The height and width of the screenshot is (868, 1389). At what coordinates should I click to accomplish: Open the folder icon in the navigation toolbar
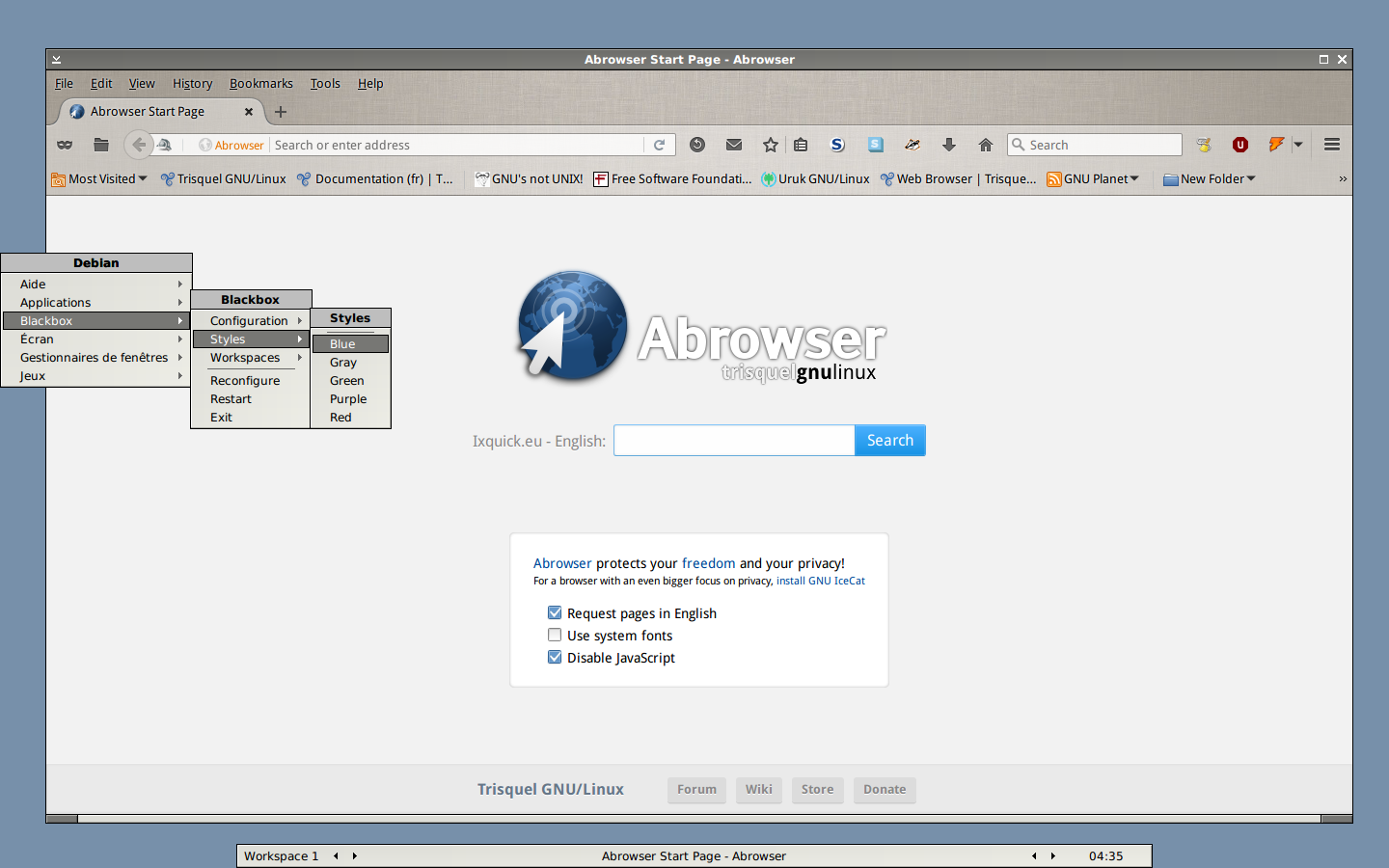pyautogui.click(x=101, y=145)
